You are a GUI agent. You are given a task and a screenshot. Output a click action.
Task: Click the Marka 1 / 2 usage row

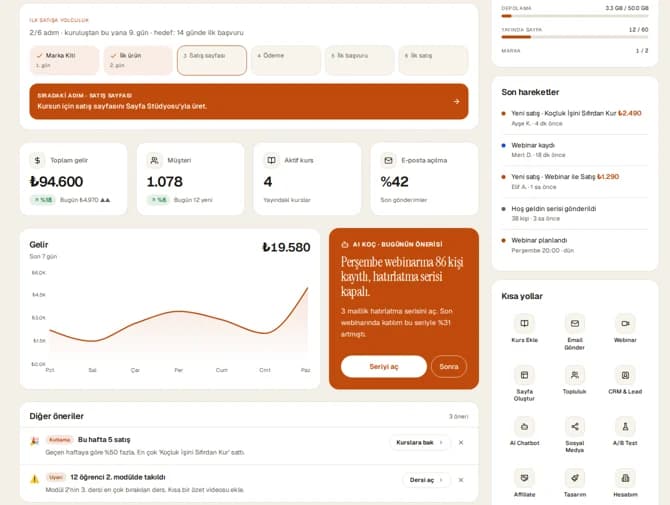(575, 50)
